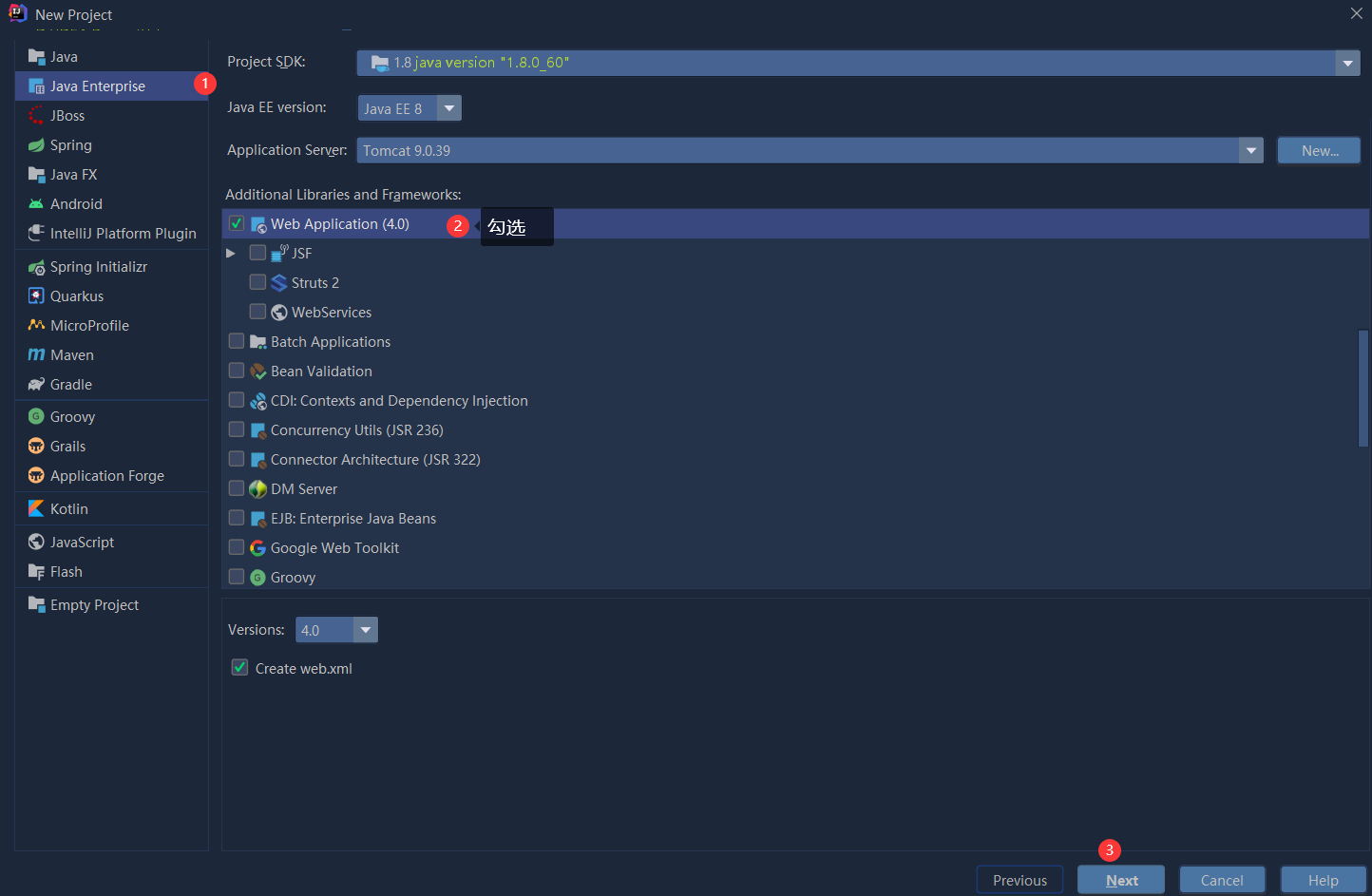Tick the Google Web Toolkit checkbox

pos(237,547)
